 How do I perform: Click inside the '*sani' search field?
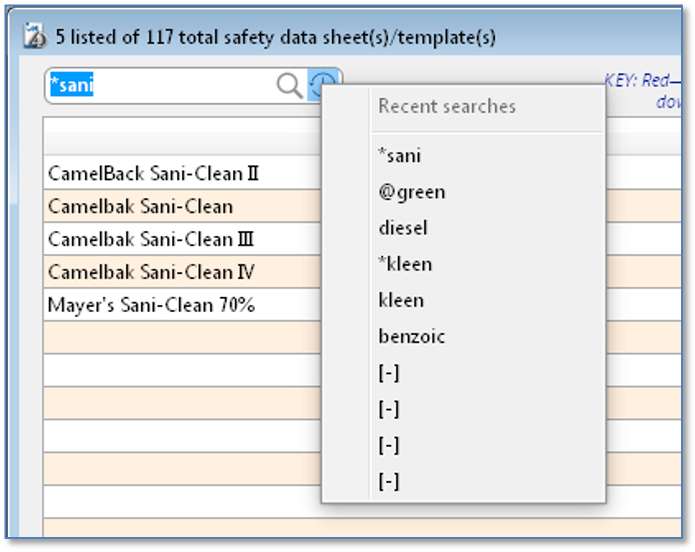coord(160,85)
